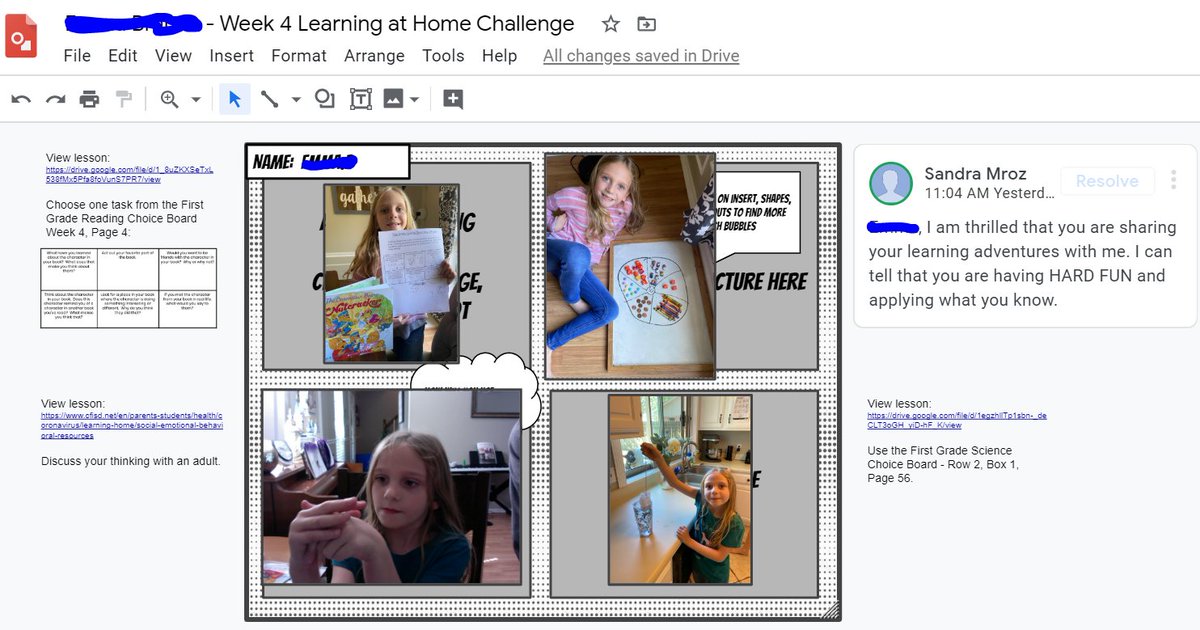
Task: Add a comment using toolbar icon
Action: [x=453, y=99]
